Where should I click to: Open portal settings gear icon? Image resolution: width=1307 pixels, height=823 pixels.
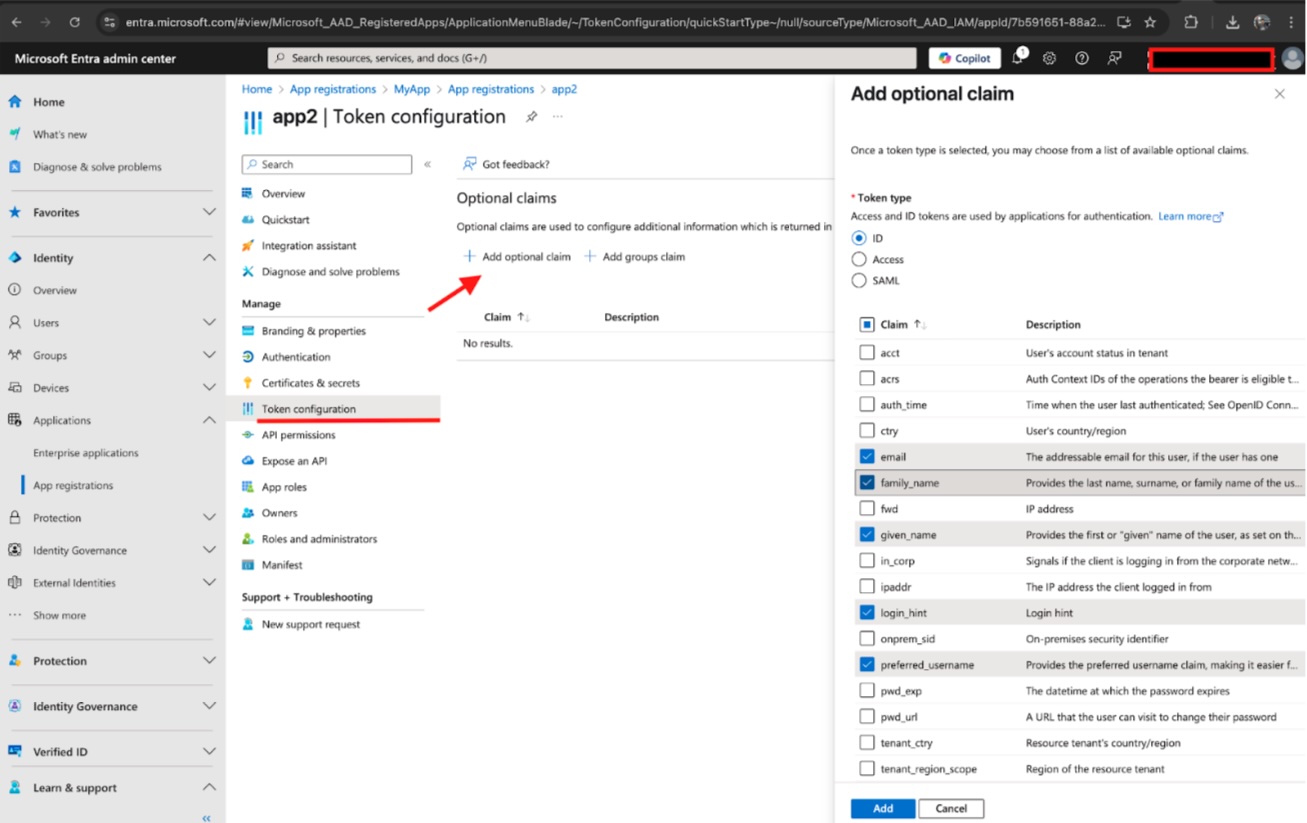(1049, 58)
